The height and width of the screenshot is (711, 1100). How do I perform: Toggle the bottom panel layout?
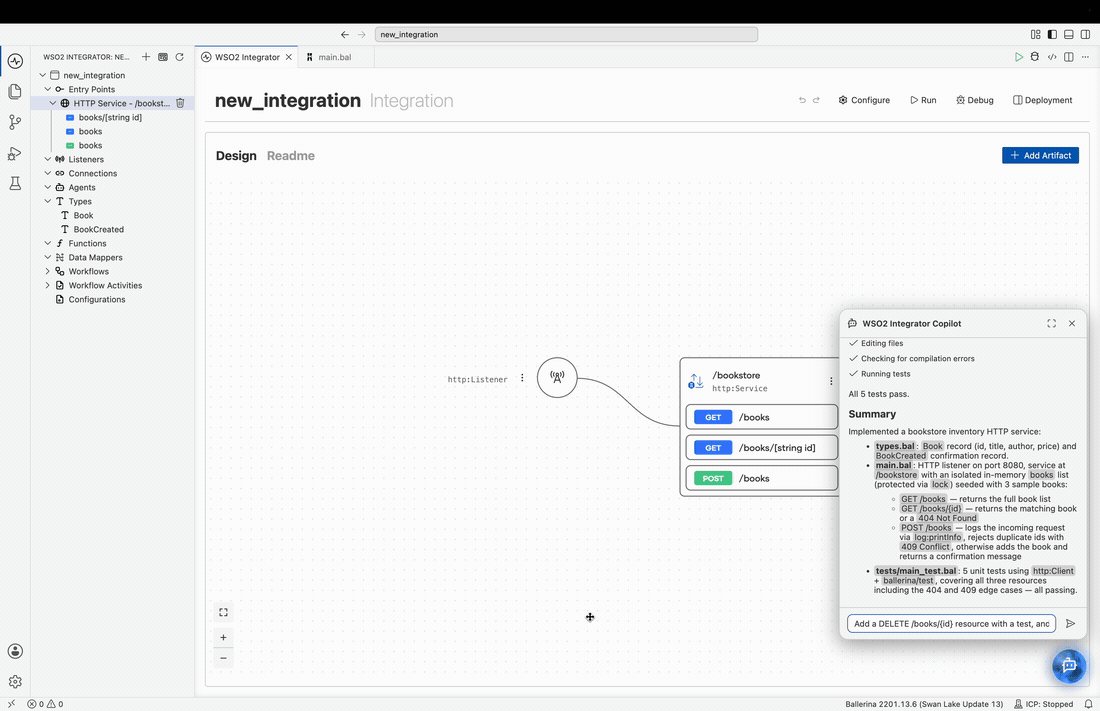click(x=1068, y=34)
